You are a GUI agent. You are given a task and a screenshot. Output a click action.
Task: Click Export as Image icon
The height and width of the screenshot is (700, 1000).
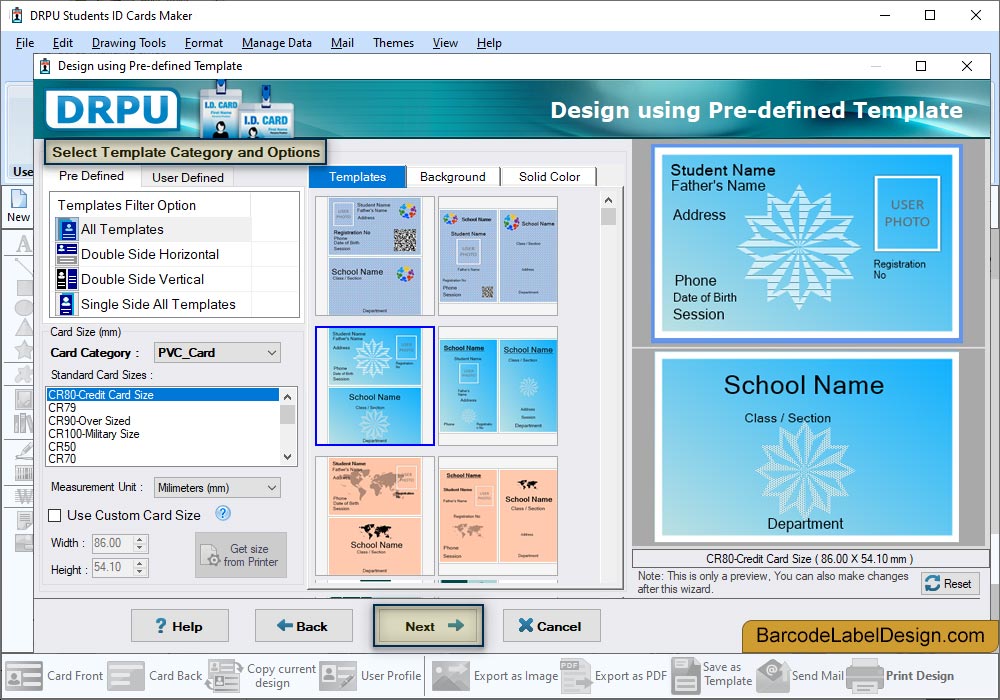tap(450, 676)
